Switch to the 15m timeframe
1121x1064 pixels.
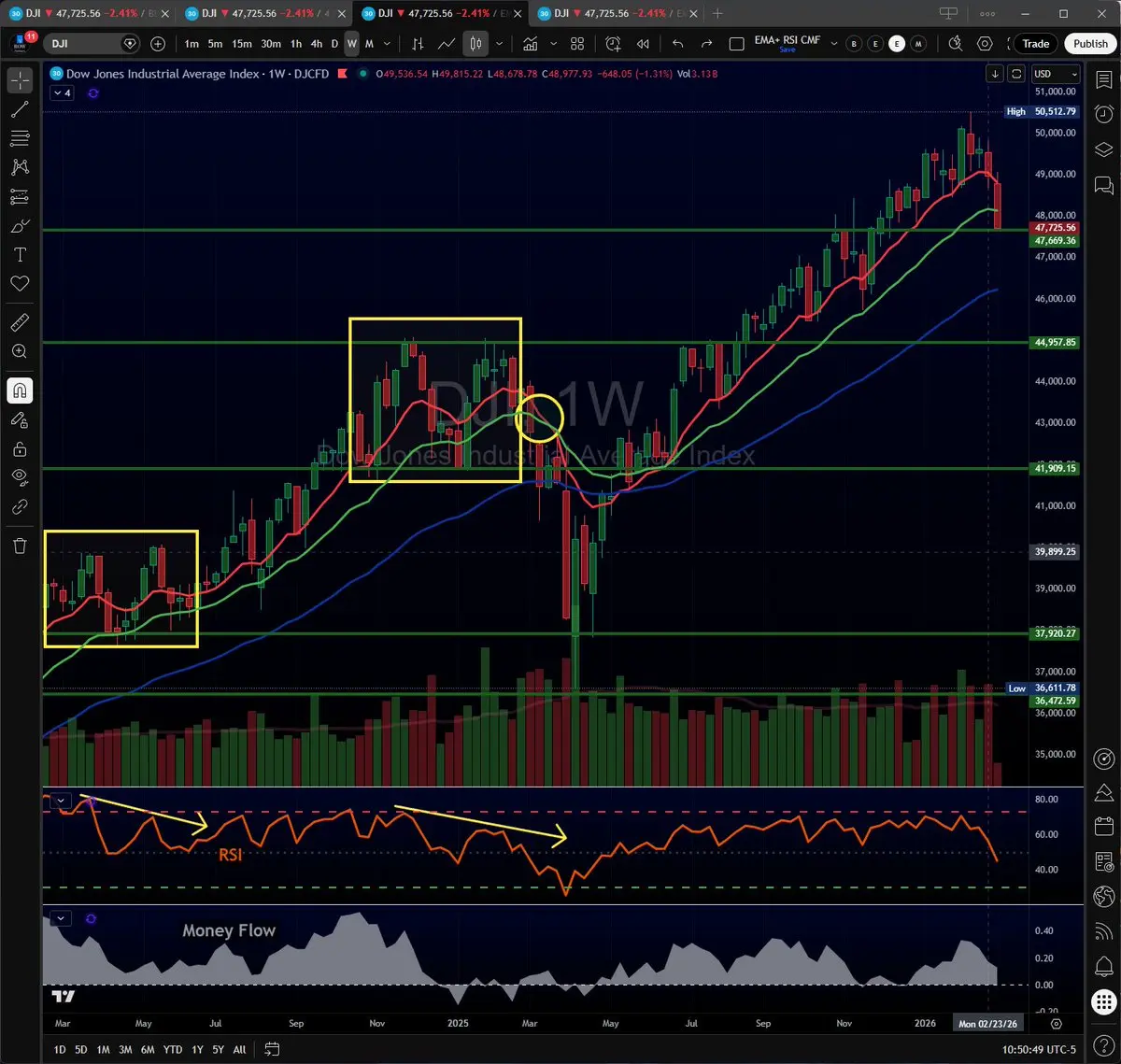click(x=241, y=44)
